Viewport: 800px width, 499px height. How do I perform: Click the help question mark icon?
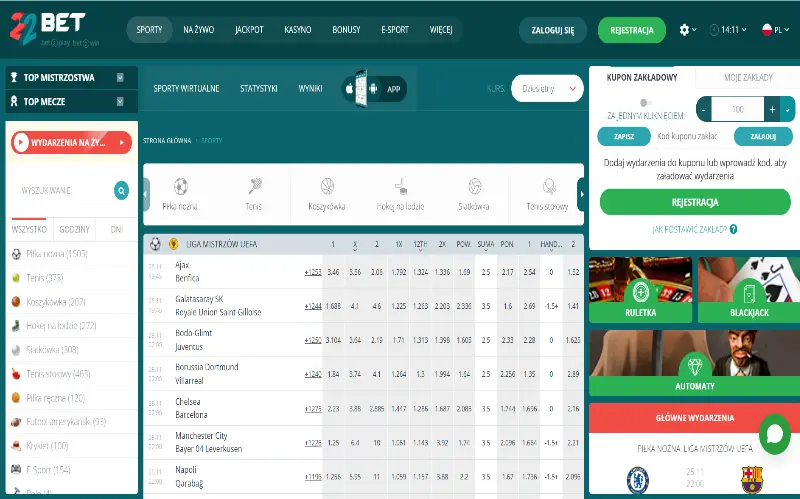coord(734,229)
